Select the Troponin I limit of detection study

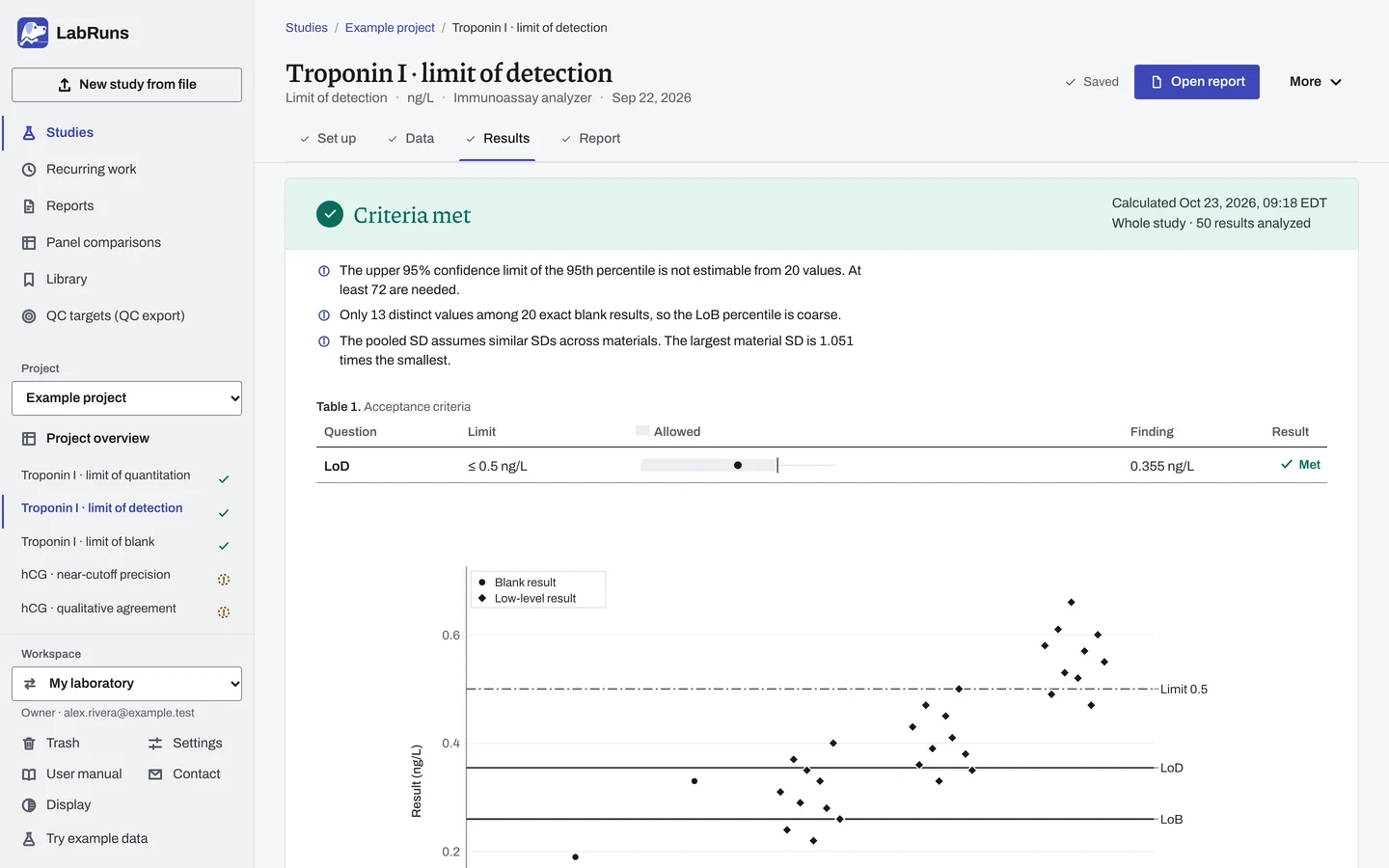coord(102,508)
